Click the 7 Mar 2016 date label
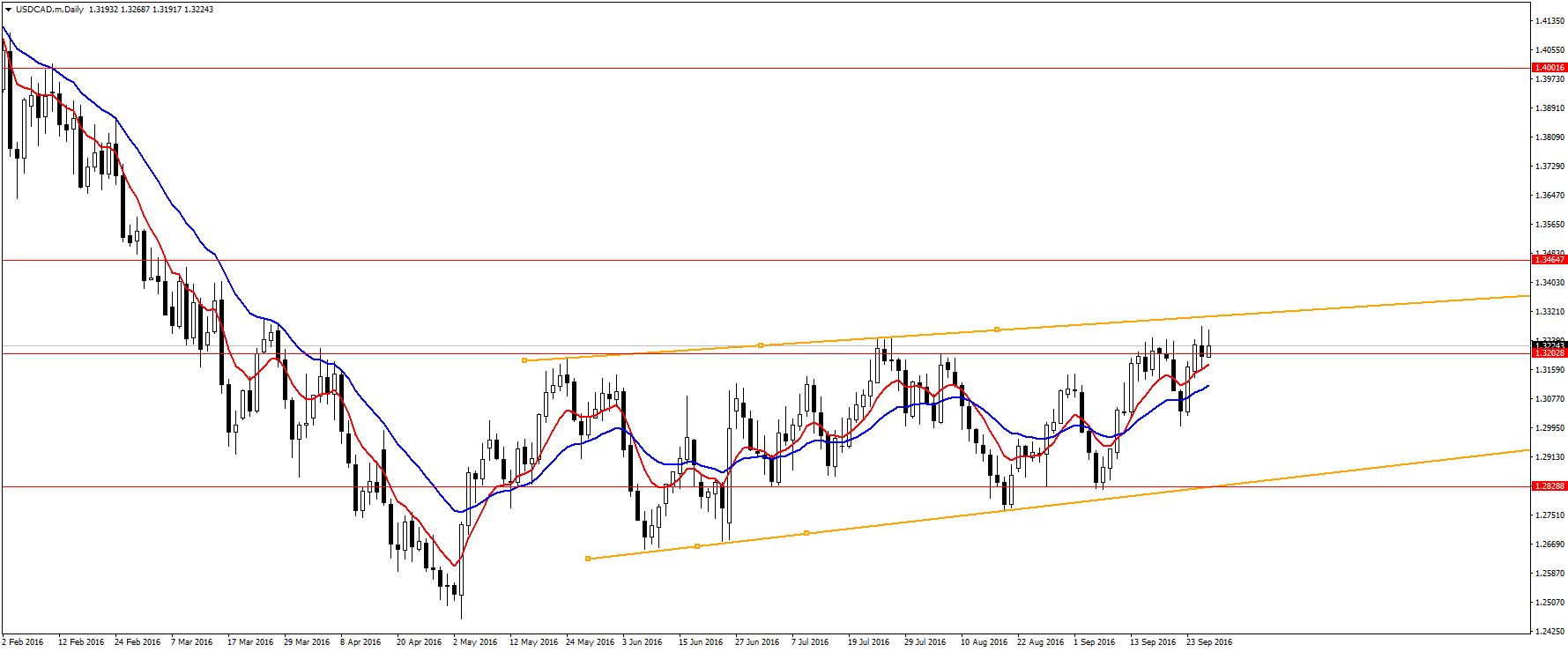Image resolution: width=1568 pixels, height=652 pixels. point(192,642)
